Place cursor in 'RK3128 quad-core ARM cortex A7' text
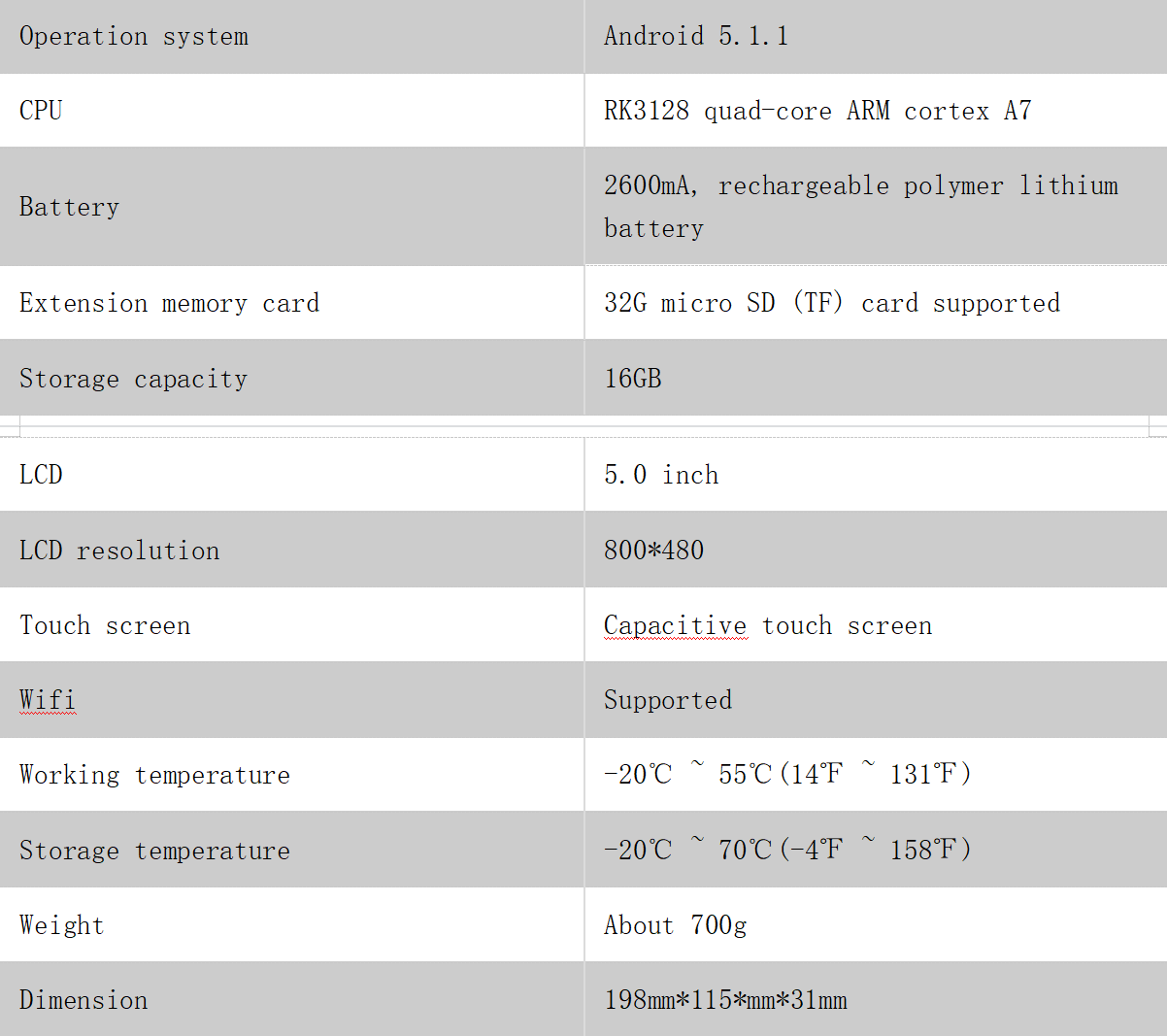 [817, 111]
